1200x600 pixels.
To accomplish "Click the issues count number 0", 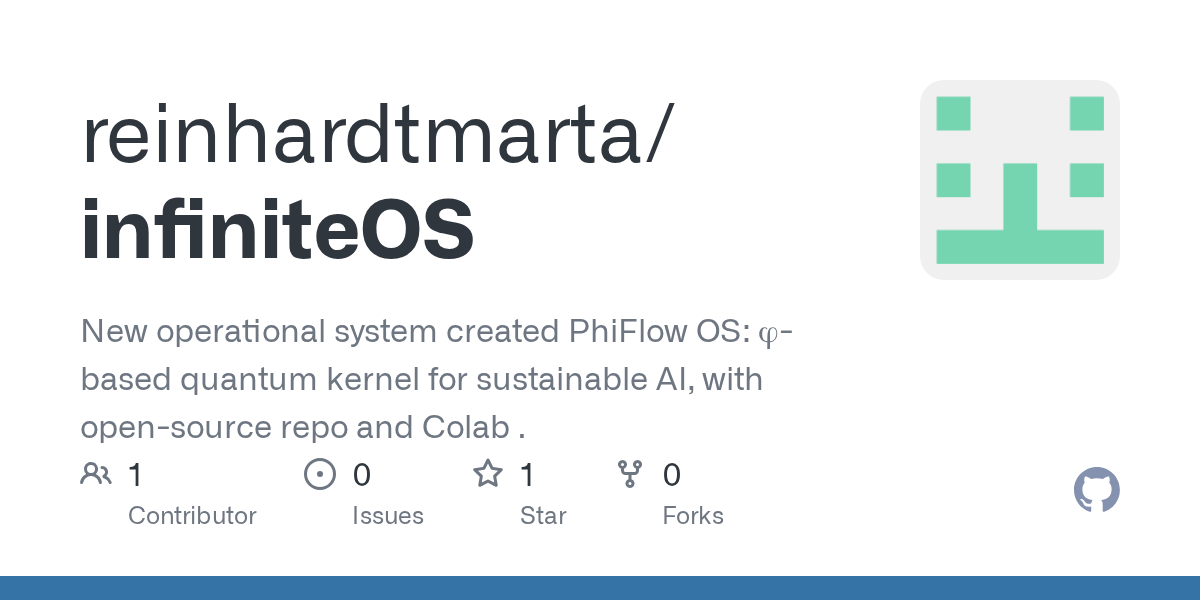I will pyautogui.click(x=362, y=475).
